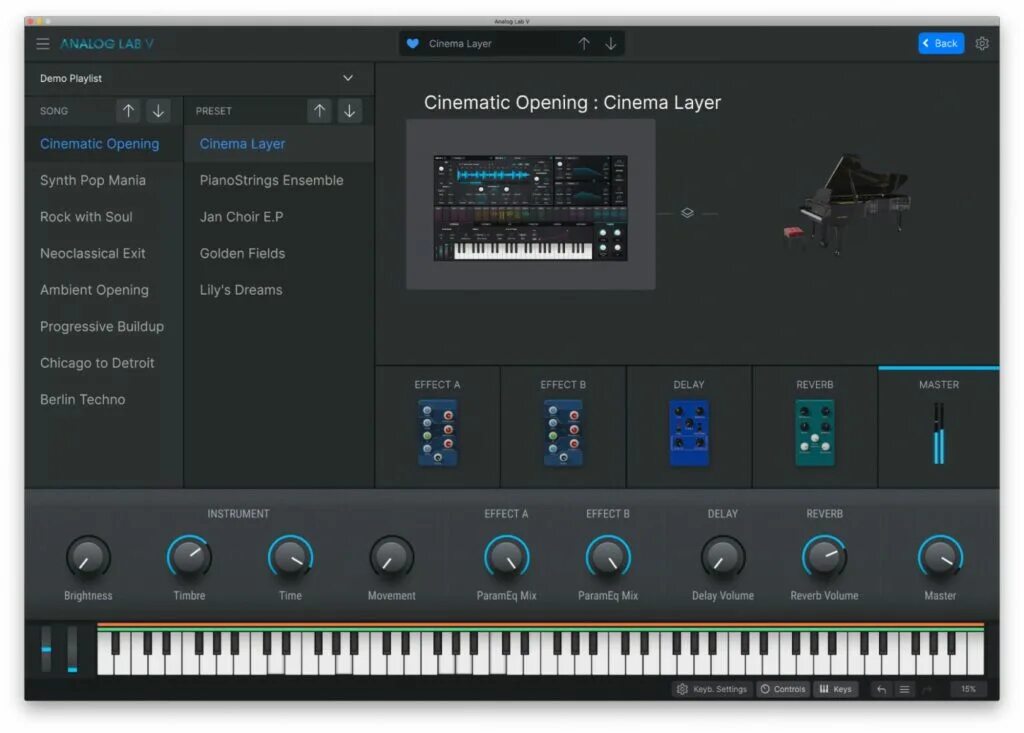The image size is (1024, 733).
Task: Select the Ambient Opening song
Action: point(104,290)
